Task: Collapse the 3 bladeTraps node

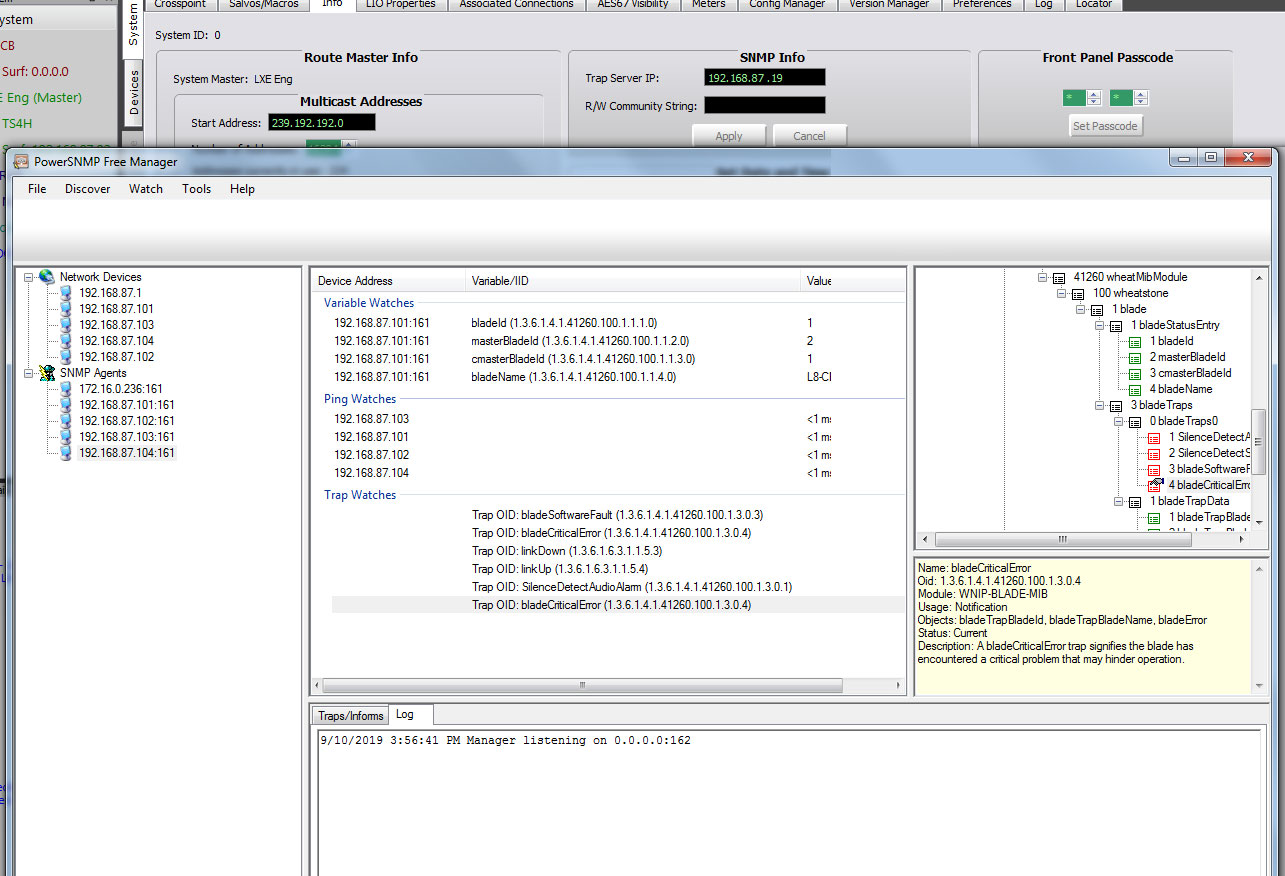Action: (x=1099, y=405)
